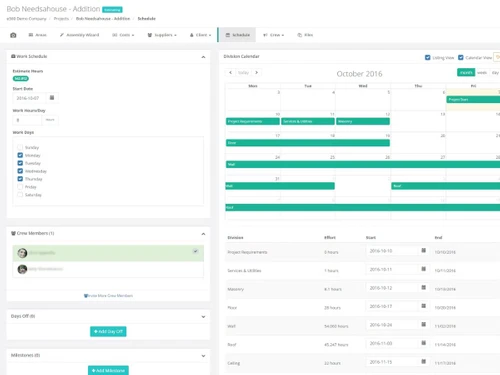The image size is (500, 375).
Task: Open calendar icon in Services & Utilities row
Action: pos(423,269)
